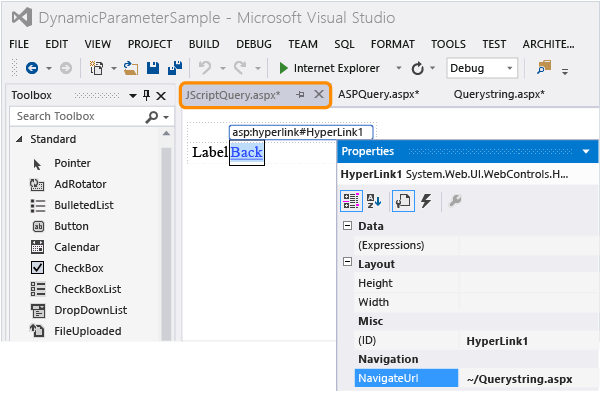Open the FORMAT menu

click(x=393, y=44)
